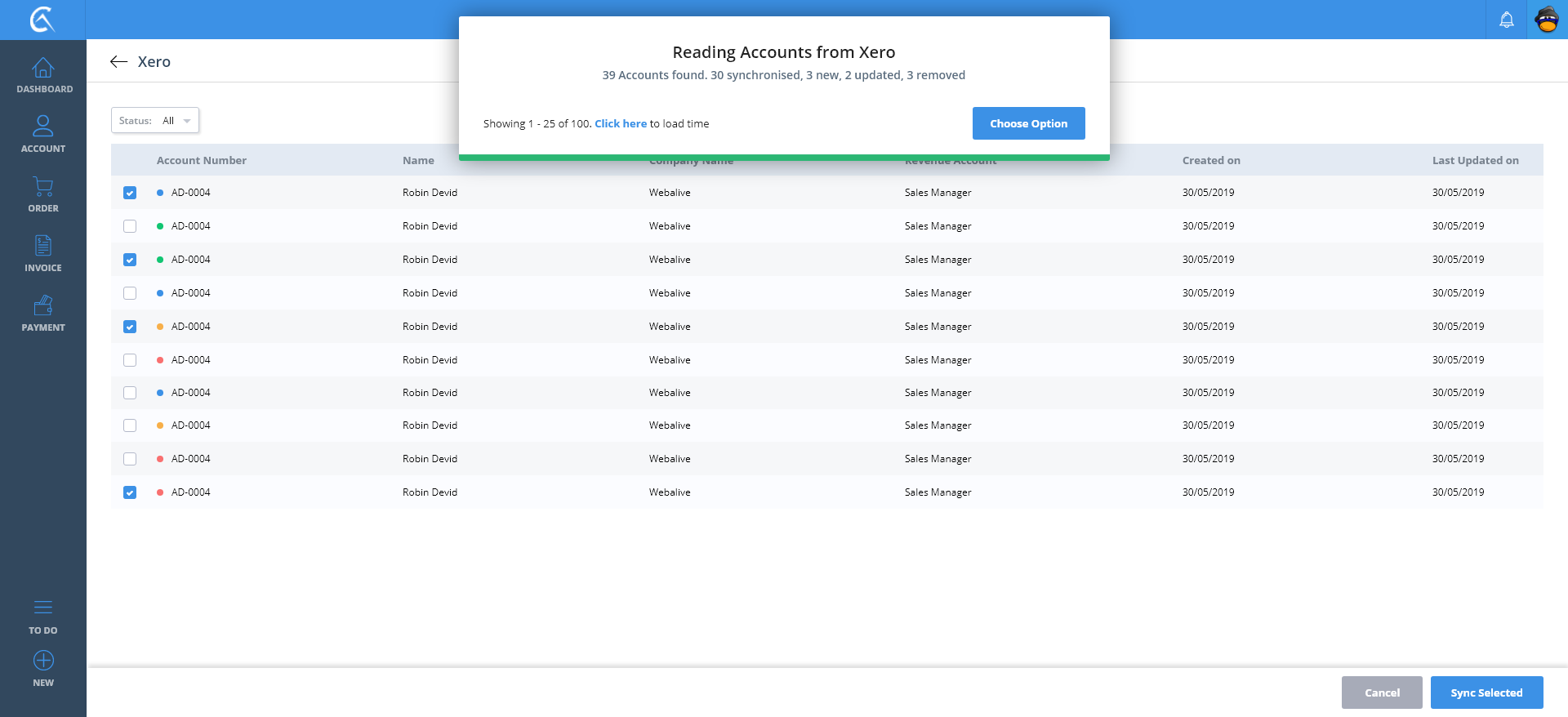
Task: Open the Invoice document icon
Action: 43,246
